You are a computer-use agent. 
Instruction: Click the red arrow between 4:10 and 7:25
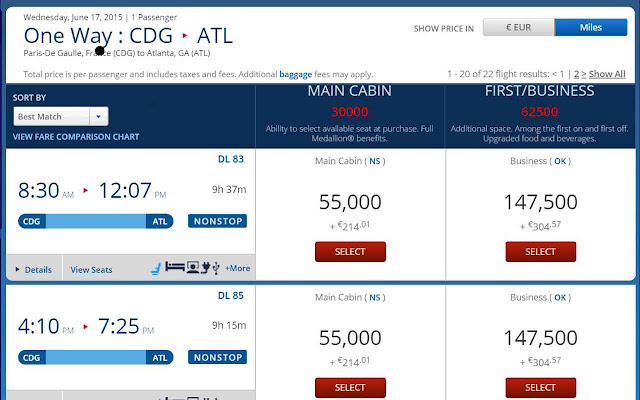86,327
